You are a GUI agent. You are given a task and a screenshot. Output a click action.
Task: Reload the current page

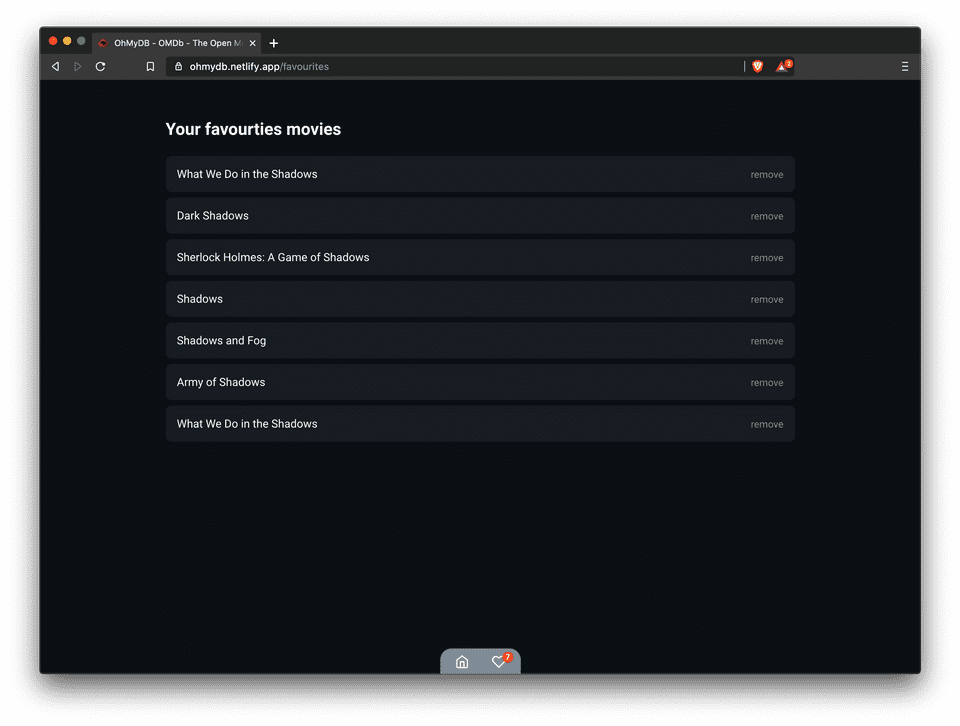[x=100, y=67]
